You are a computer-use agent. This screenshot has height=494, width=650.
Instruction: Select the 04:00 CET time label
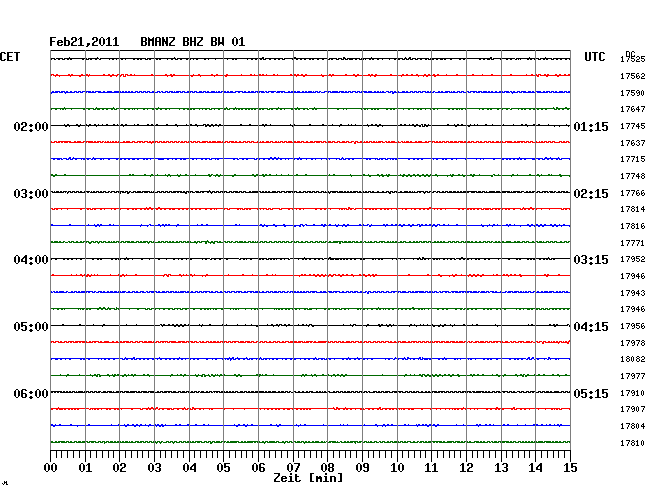coord(31,260)
